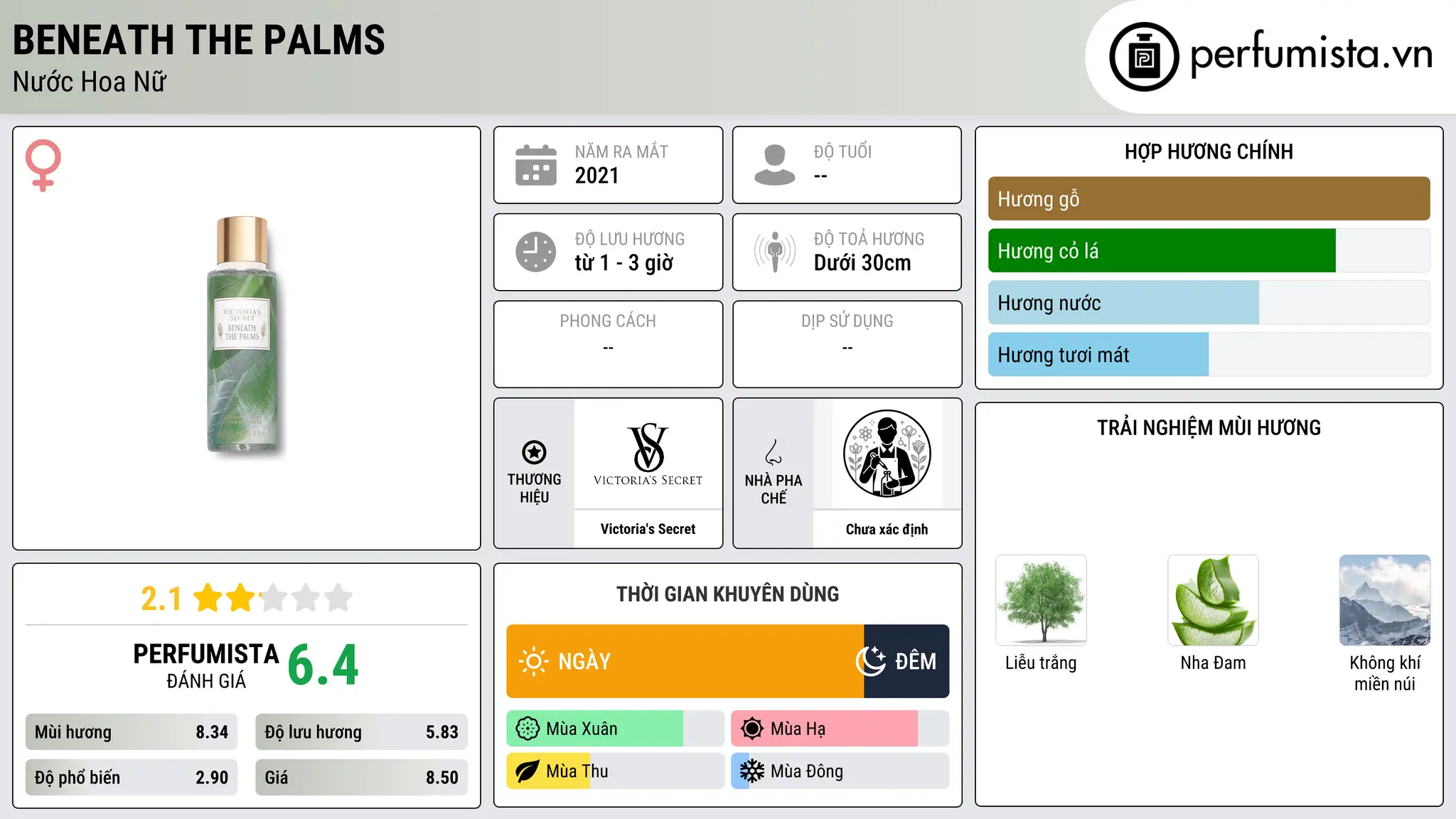
Task: Click the Mùa Xuân season bar
Action: click(x=616, y=729)
